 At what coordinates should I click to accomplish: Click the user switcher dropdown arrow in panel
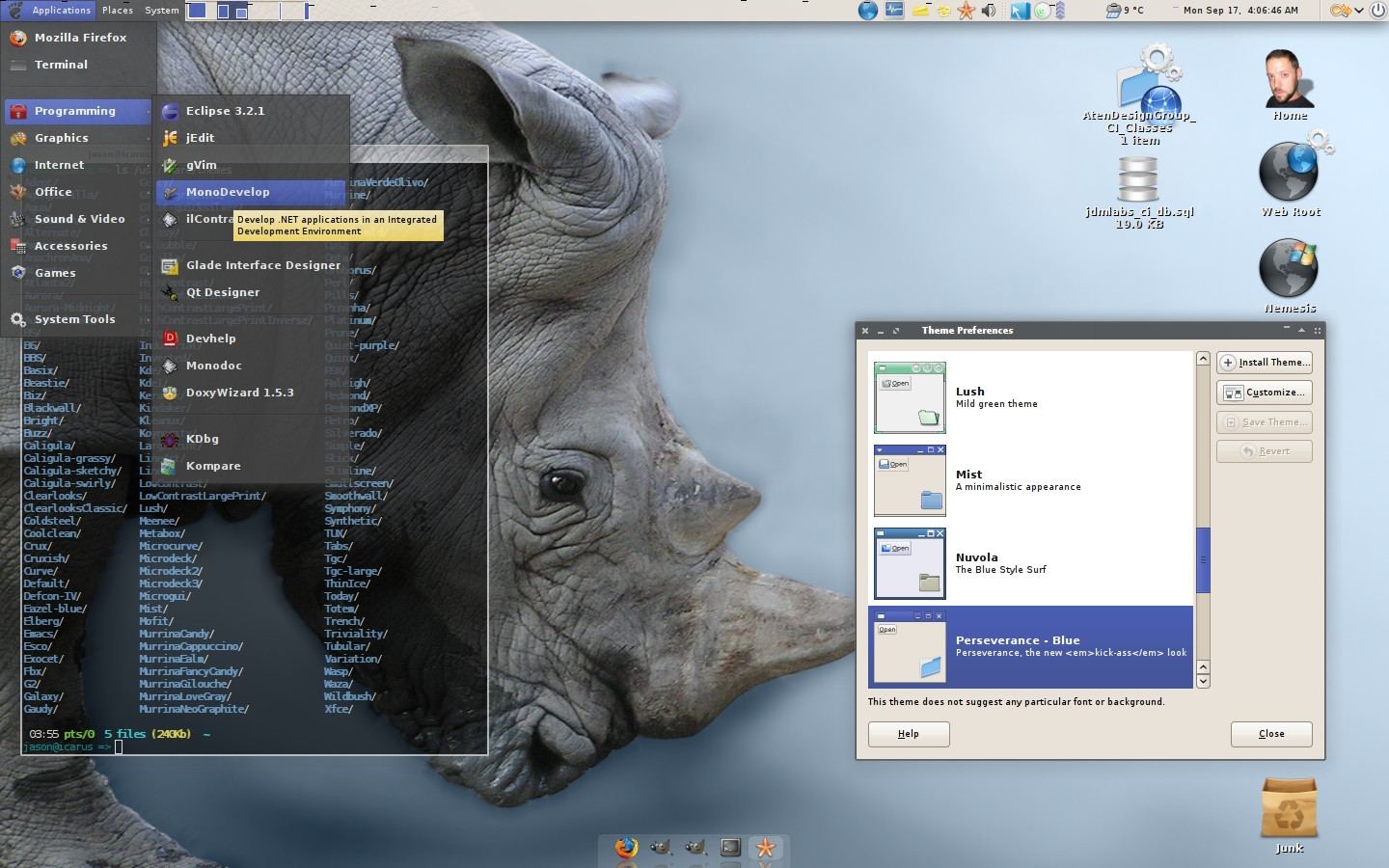pyautogui.click(x=1358, y=11)
